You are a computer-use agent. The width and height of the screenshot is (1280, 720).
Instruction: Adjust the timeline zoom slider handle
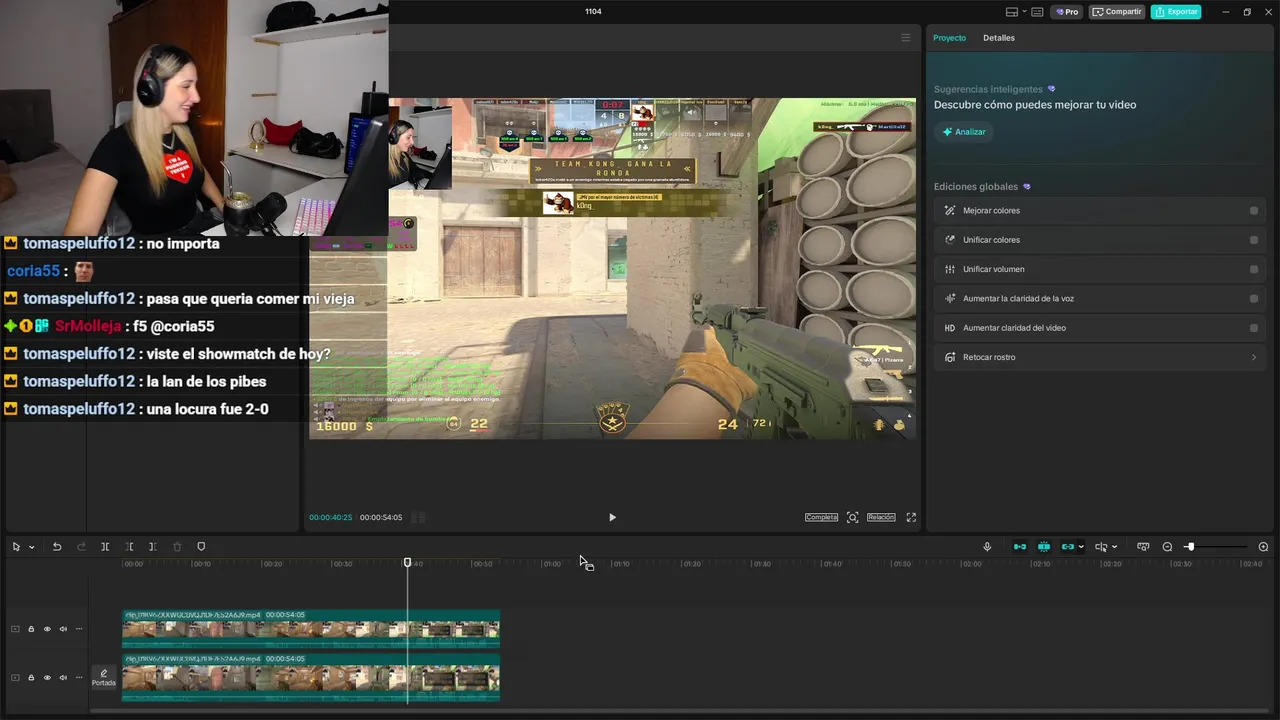tap(1190, 547)
